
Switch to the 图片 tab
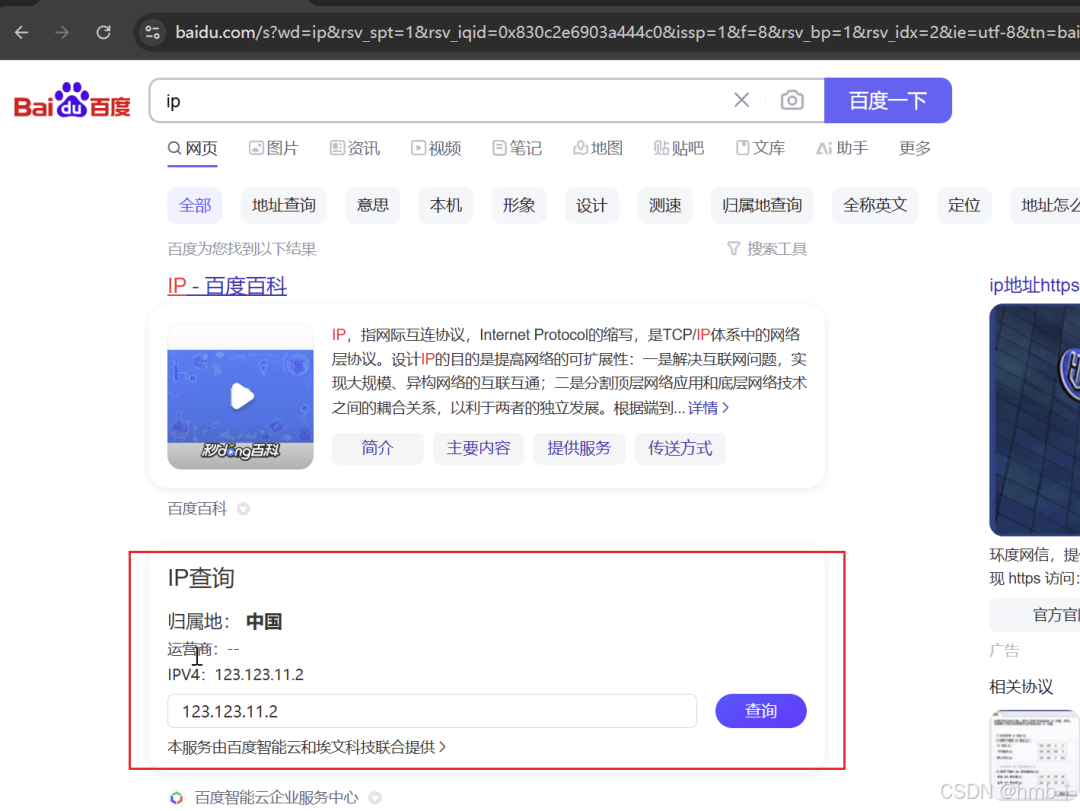(273, 148)
